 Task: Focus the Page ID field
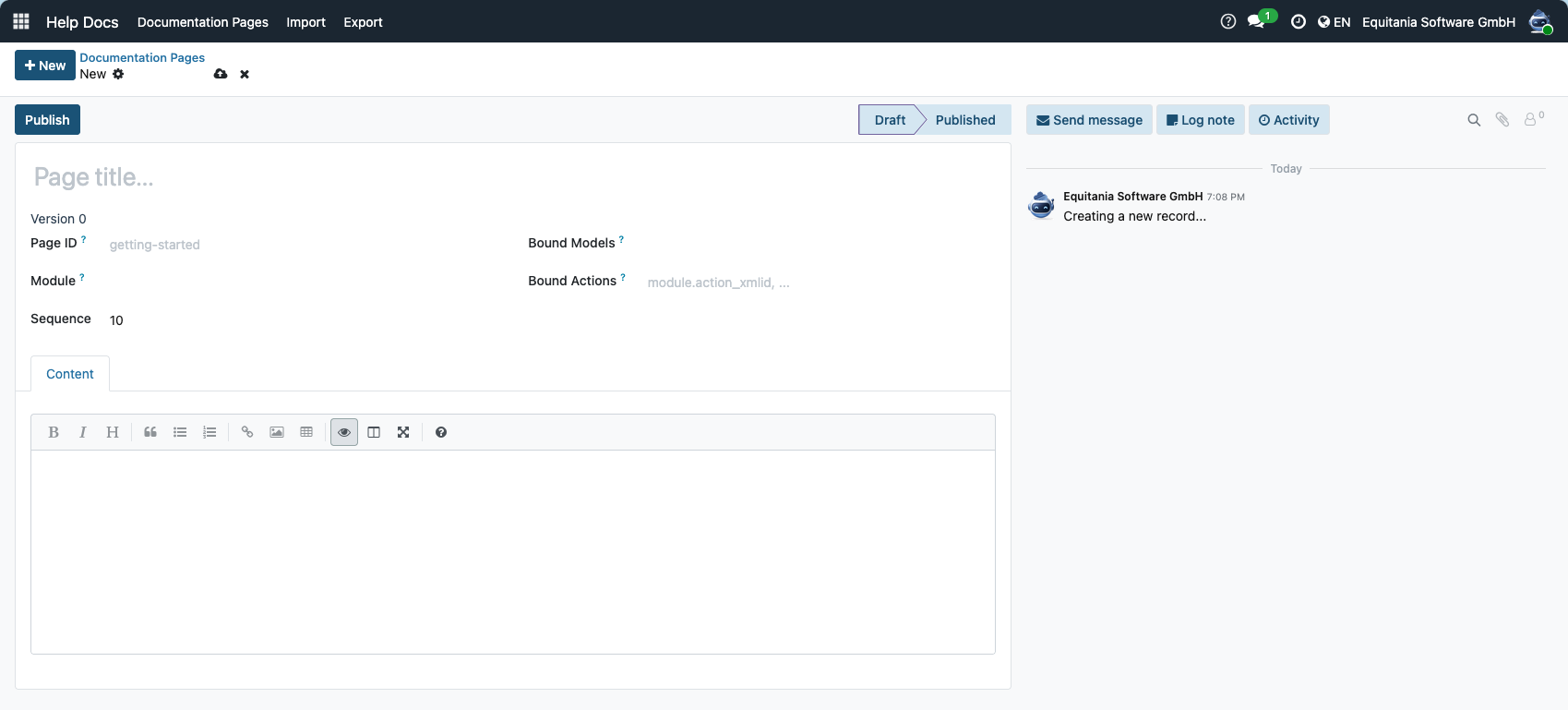[305, 245]
